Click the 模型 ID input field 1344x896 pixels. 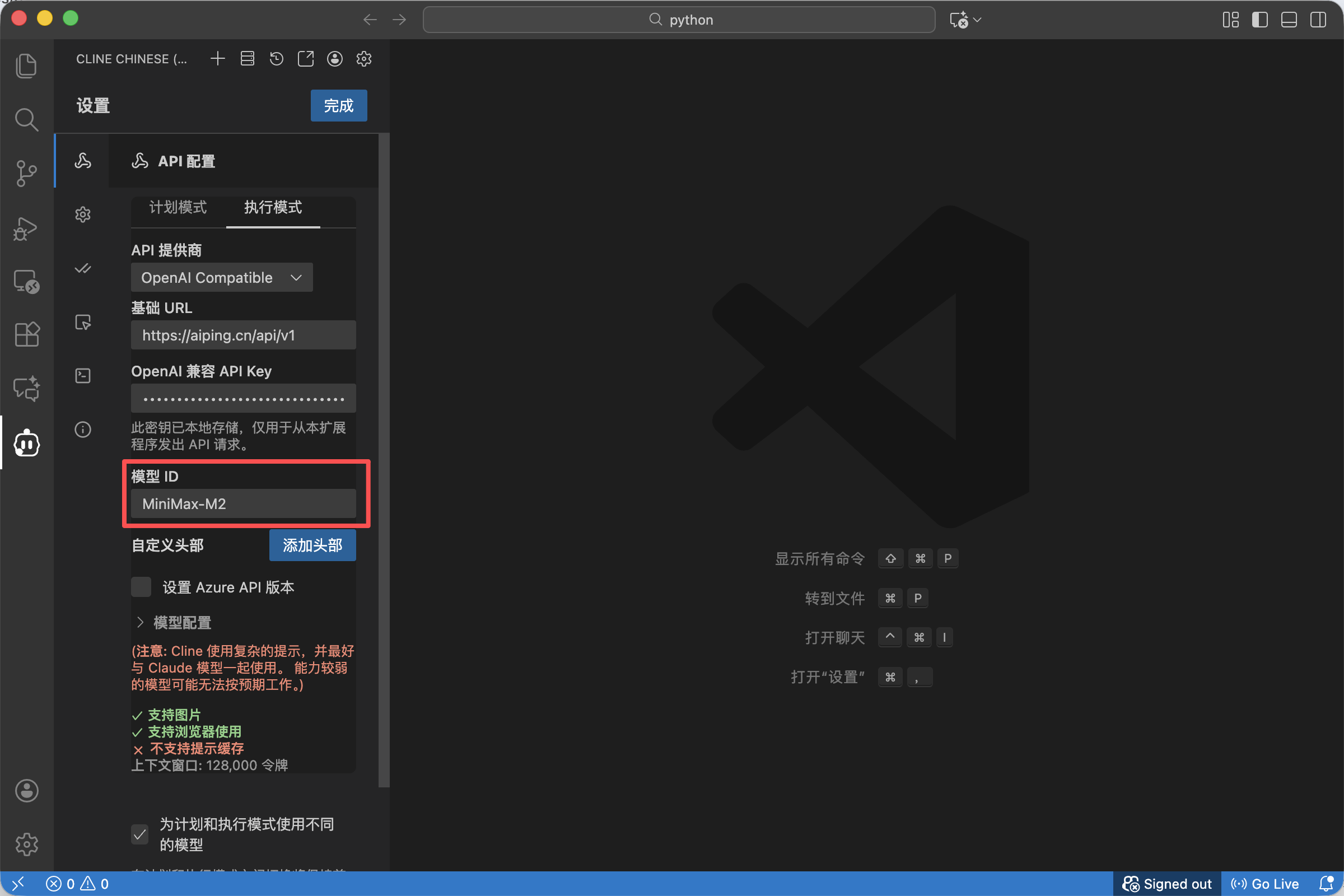[243, 503]
